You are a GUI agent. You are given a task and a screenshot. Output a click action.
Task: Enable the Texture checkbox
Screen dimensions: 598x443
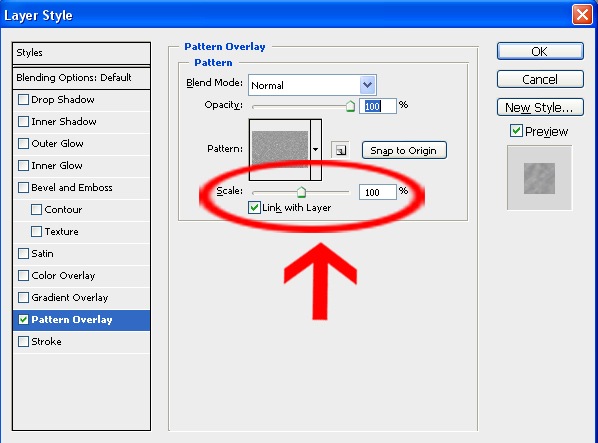tap(37, 231)
